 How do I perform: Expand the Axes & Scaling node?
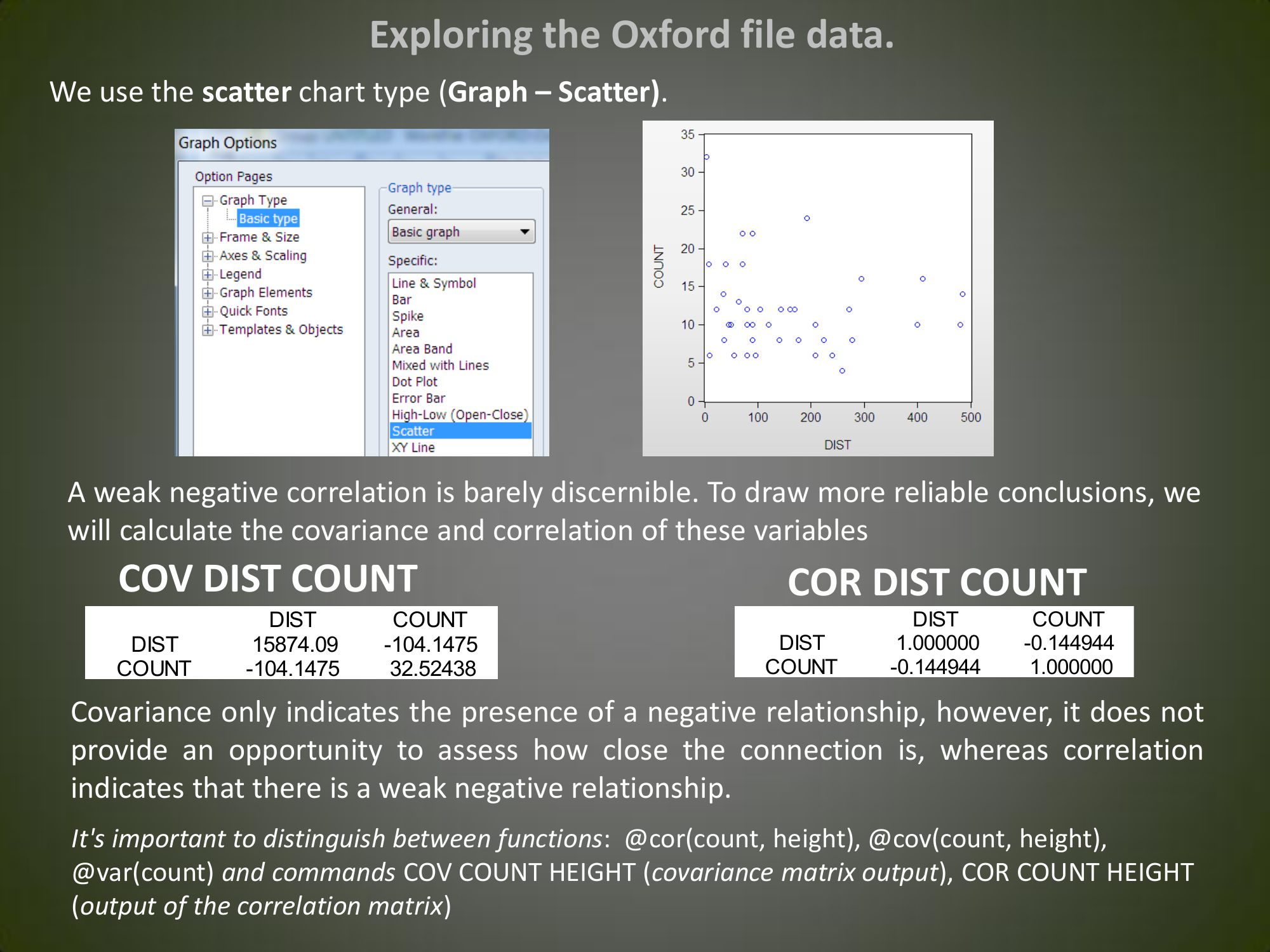[207, 256]
